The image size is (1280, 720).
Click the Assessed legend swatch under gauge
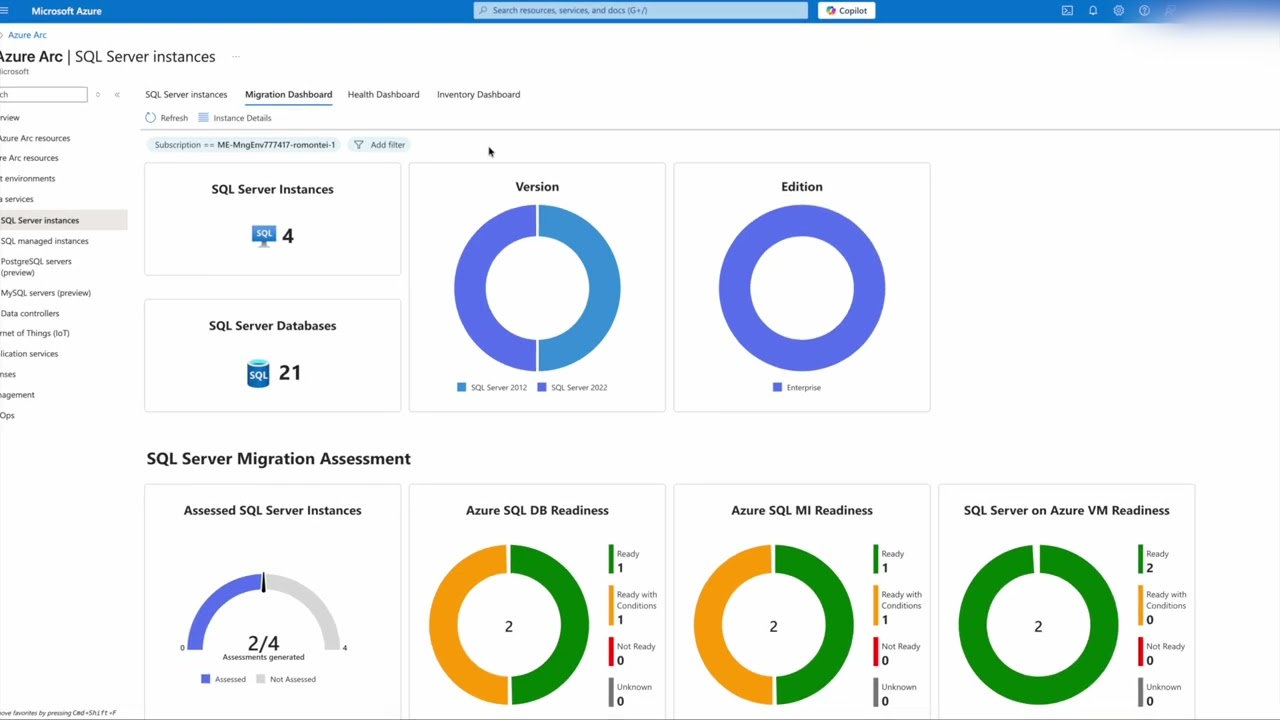click(x=205, y=679)
